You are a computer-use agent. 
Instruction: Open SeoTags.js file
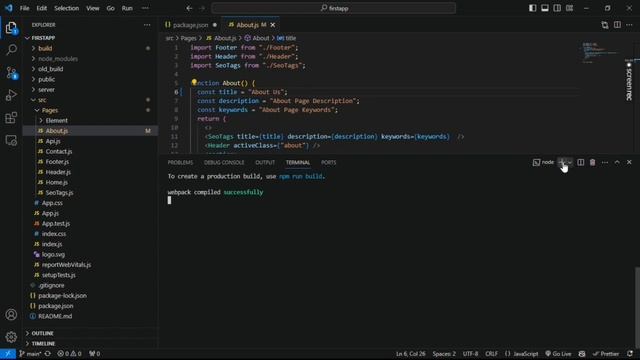click(x=90, y=193)
